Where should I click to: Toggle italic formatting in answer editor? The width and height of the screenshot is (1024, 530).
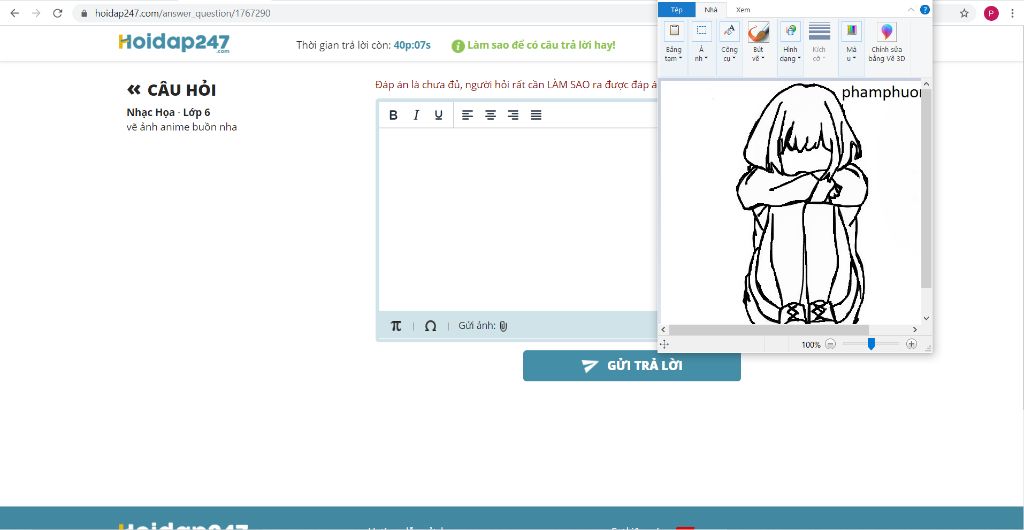coord(416,115)
